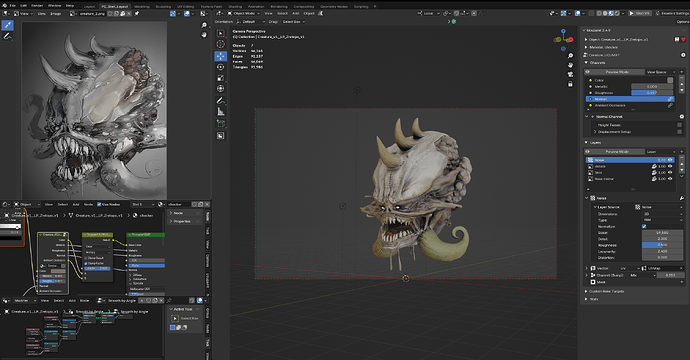This screenshot has width=690, height=360.
Task: Select the Add Cube tool in viewport toolbar
Action: (220, 124)
